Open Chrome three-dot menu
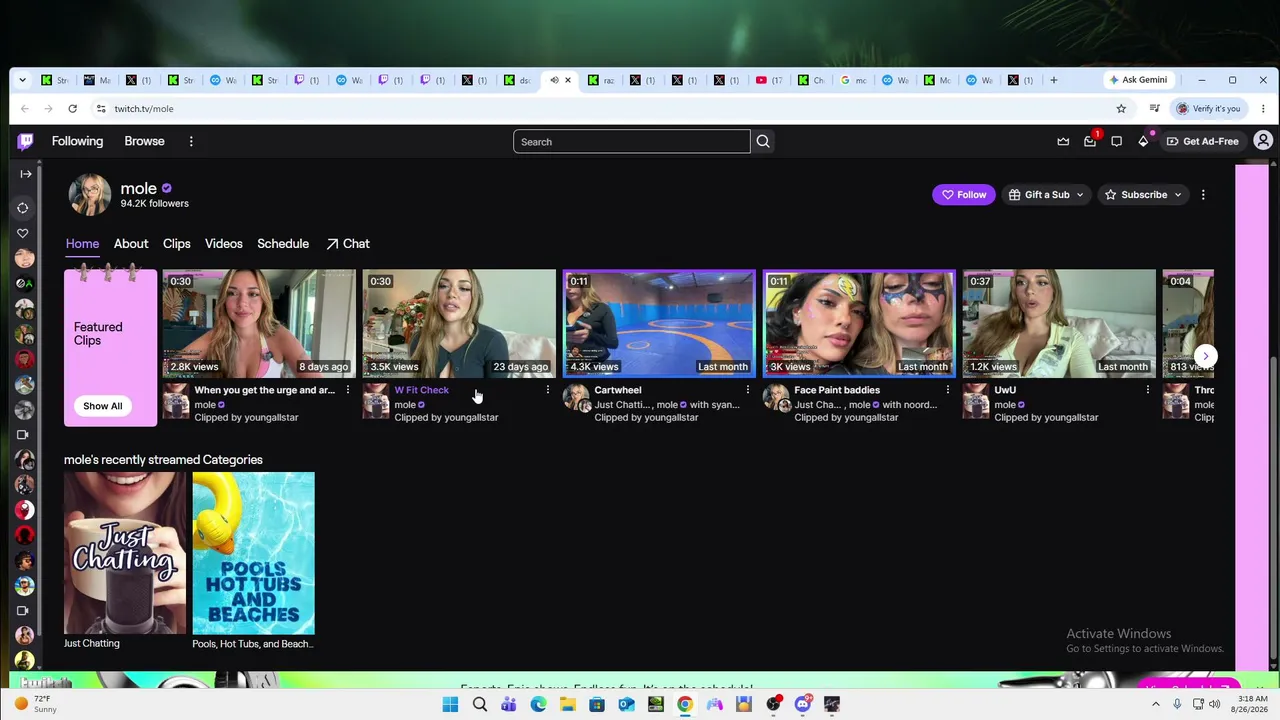1280x720 pixels. [1263, 108]
